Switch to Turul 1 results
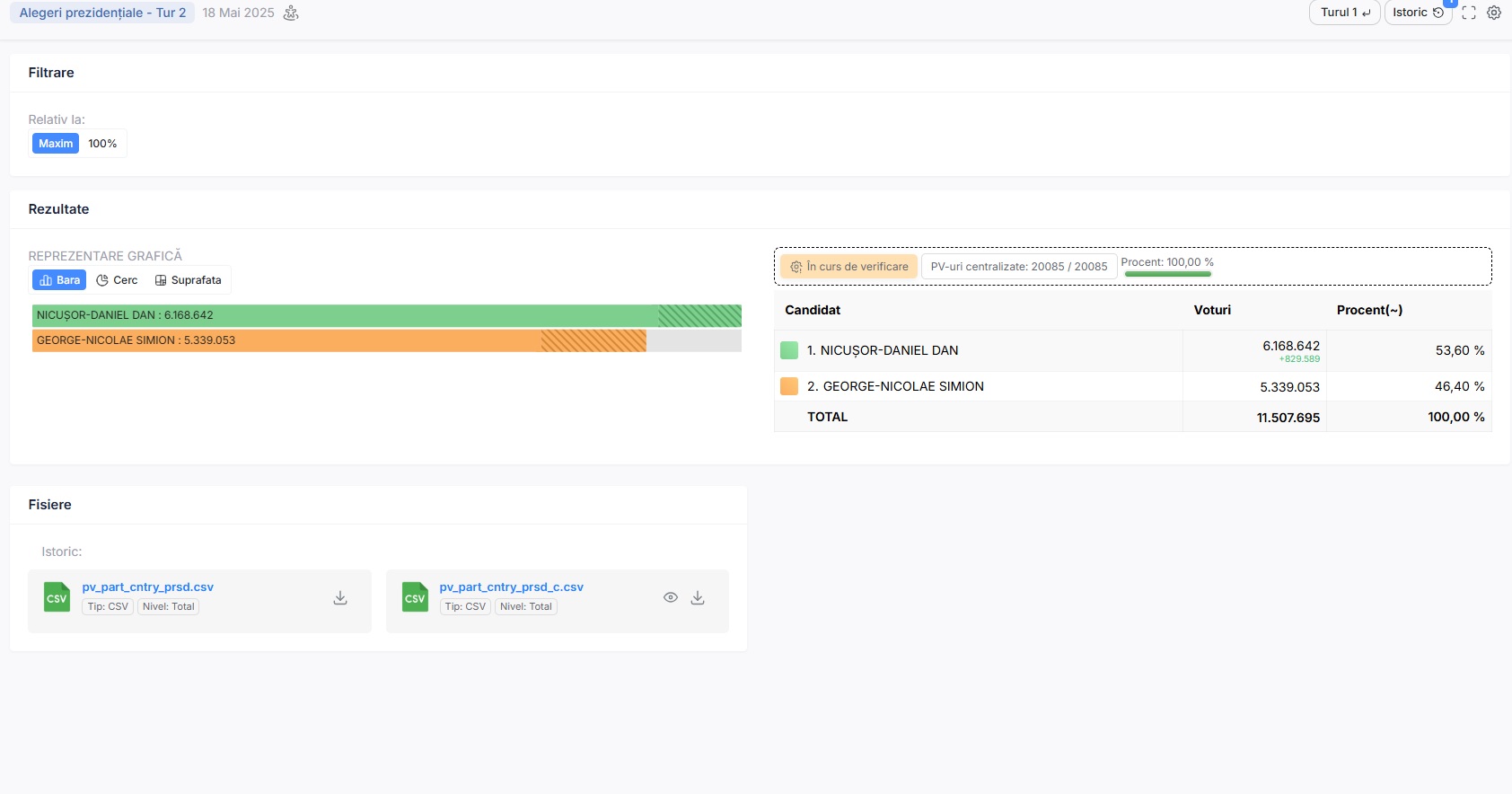This screenshot has width=1512, height=794. pyautogui.click(x=1344, y=13)
